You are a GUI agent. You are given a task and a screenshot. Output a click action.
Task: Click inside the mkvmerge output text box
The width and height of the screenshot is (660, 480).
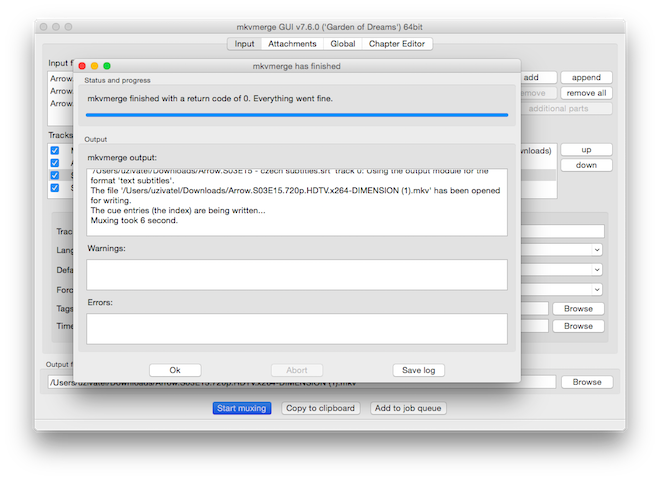pyautogui.click(x=297, y=202)
